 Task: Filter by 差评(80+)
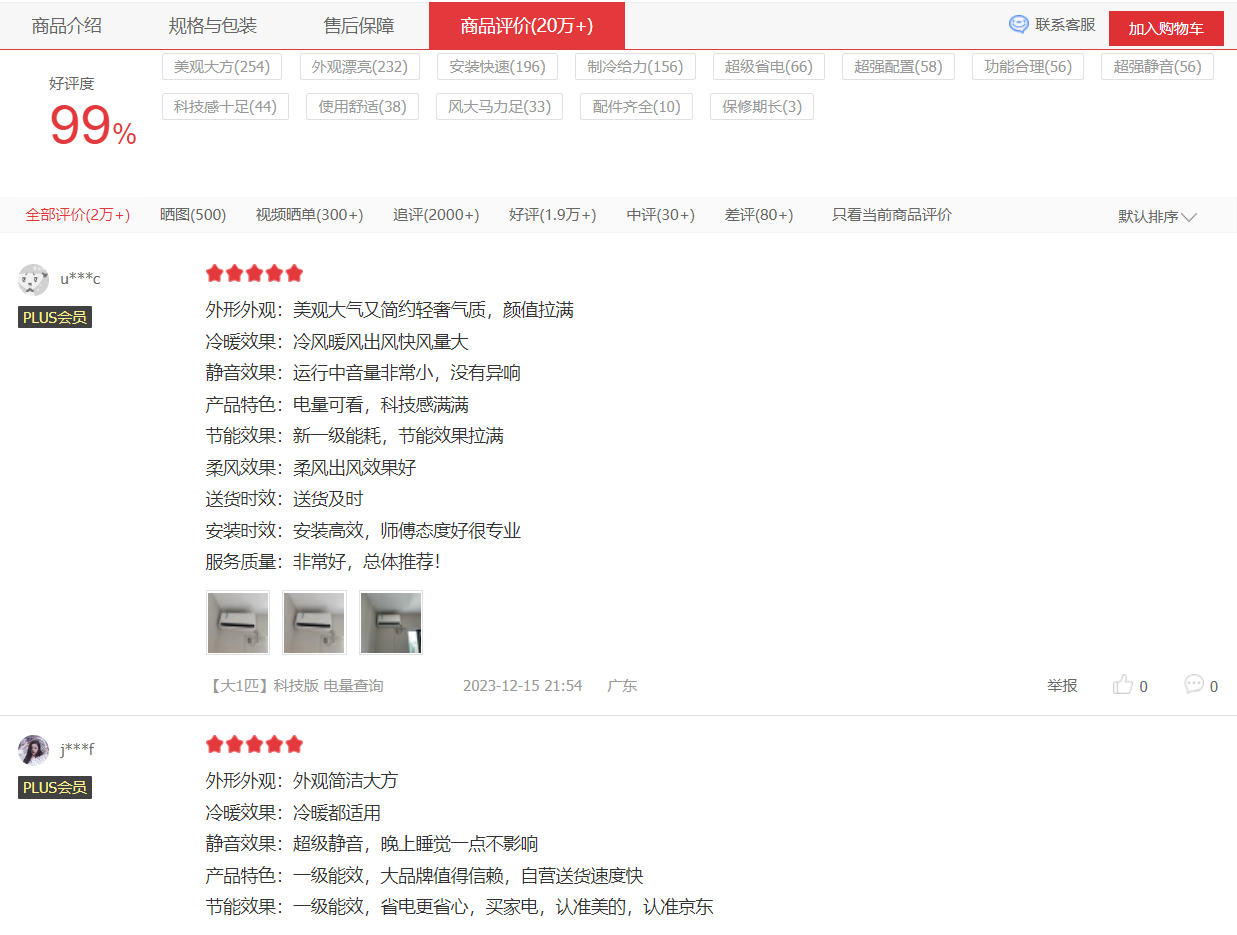click(759, 215)
